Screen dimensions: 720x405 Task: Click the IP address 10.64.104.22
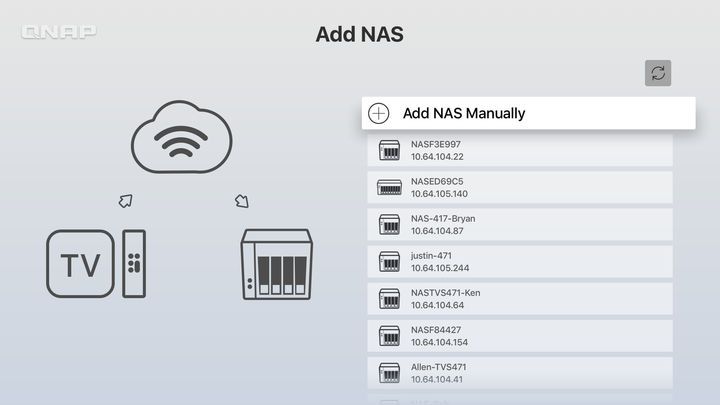(x=437, y=157)
